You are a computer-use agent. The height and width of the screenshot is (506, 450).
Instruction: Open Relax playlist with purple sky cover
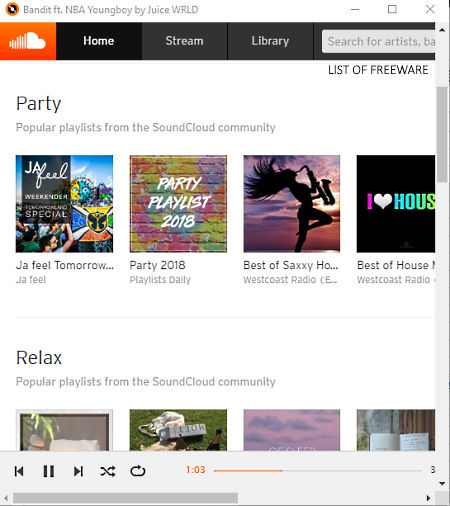pyautogui.click(x=292, y=430)
